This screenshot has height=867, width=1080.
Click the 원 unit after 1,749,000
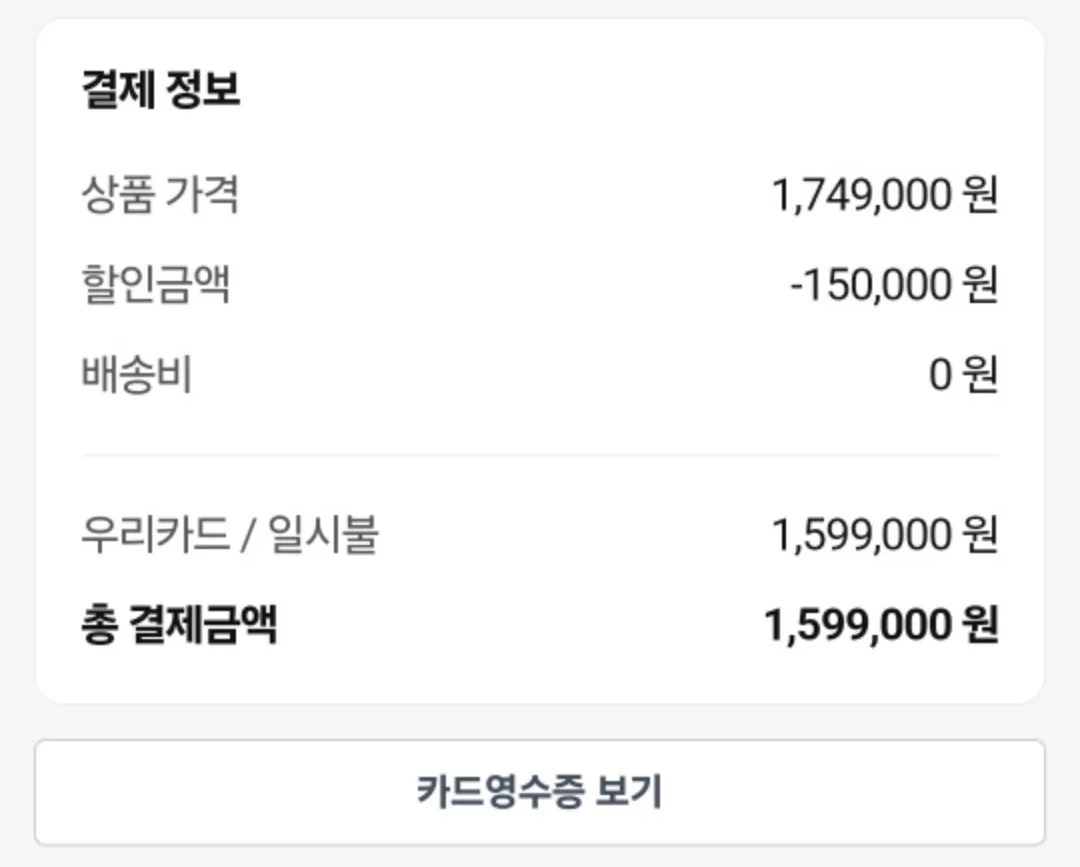(980, 194)
